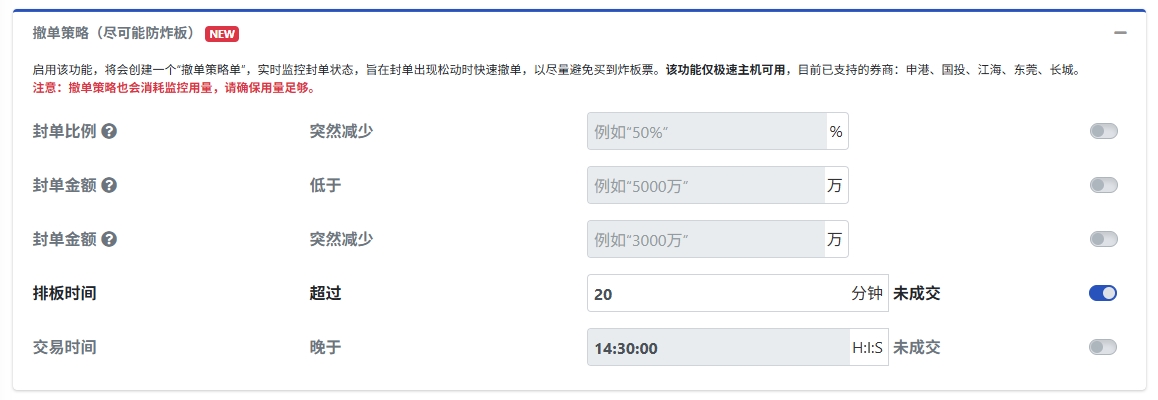This screenshot has width=1158, height=400.
Task: Click the help icon beside 封单比例
Action: coord(109,131)
